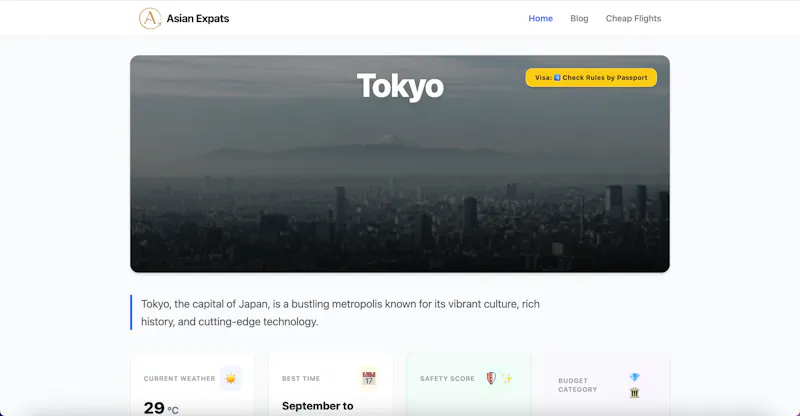Click the 29 °C temperature value

click(161, 408)
